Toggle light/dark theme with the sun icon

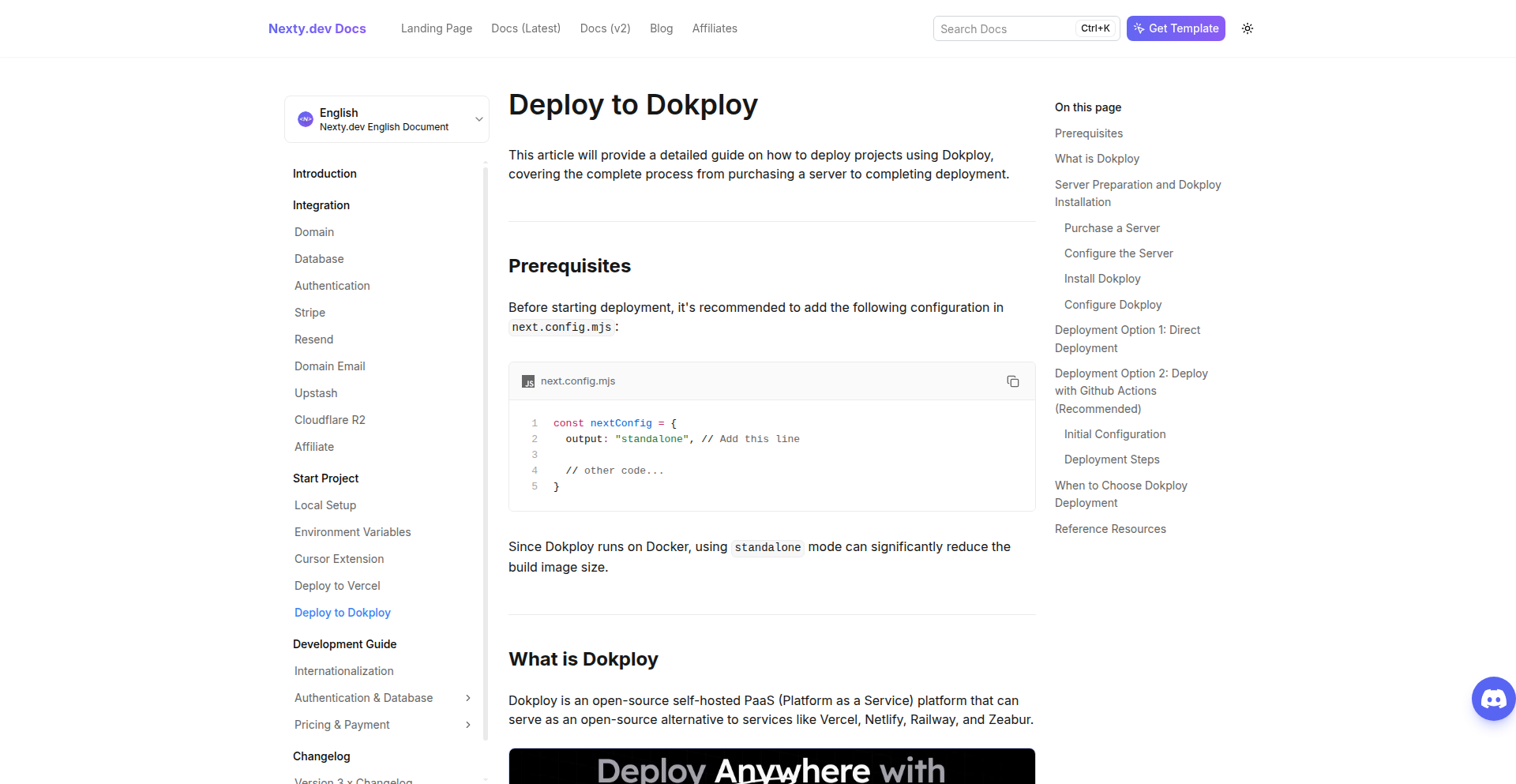coord(1248,28)
